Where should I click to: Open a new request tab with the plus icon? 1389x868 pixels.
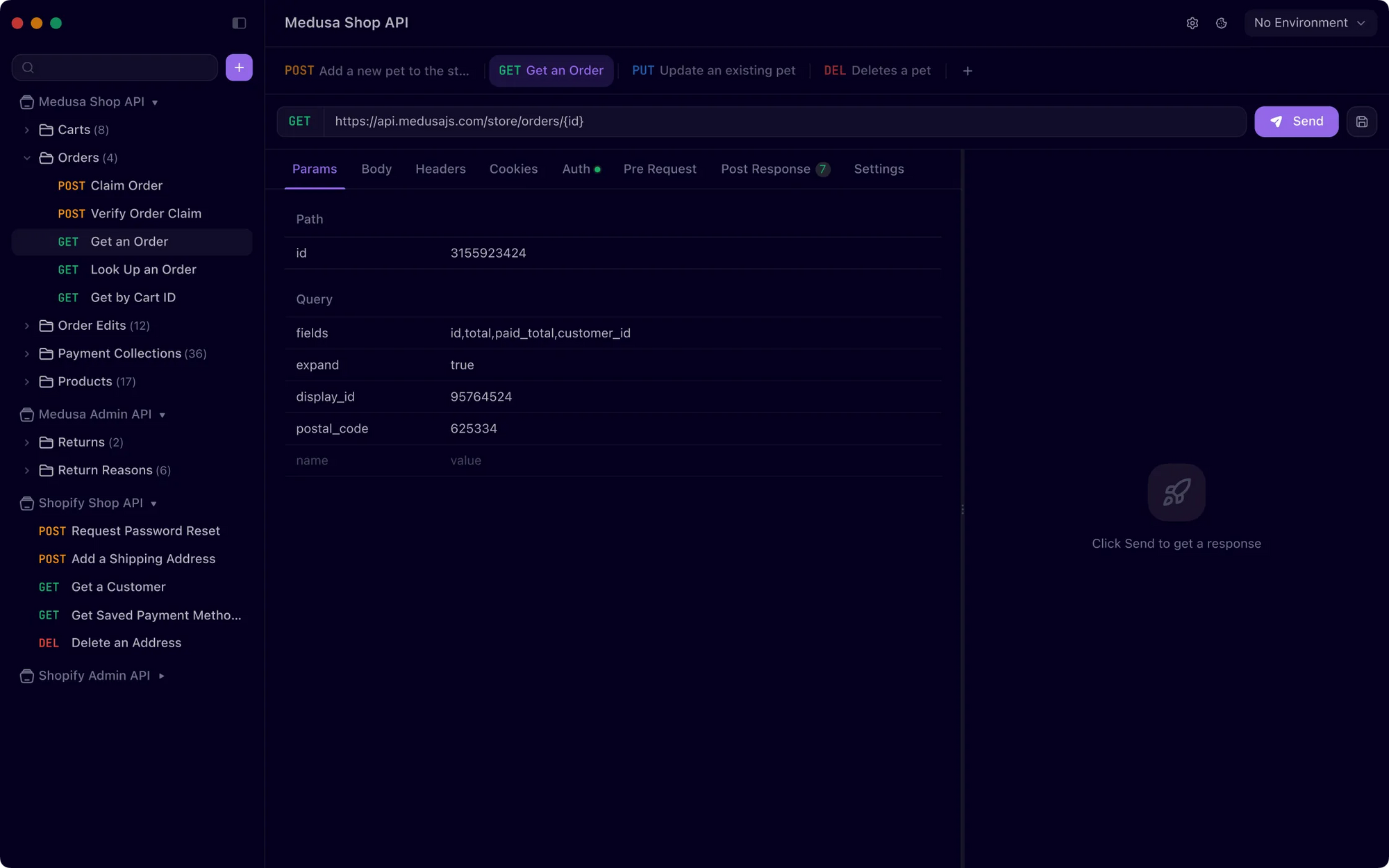967,70
